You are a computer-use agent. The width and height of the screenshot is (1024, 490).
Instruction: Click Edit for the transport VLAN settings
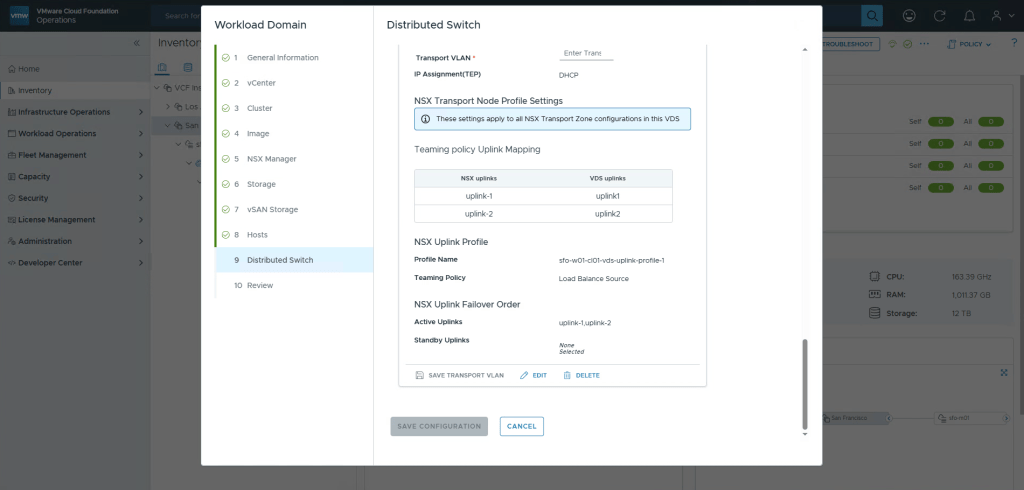tap(533, 375)
